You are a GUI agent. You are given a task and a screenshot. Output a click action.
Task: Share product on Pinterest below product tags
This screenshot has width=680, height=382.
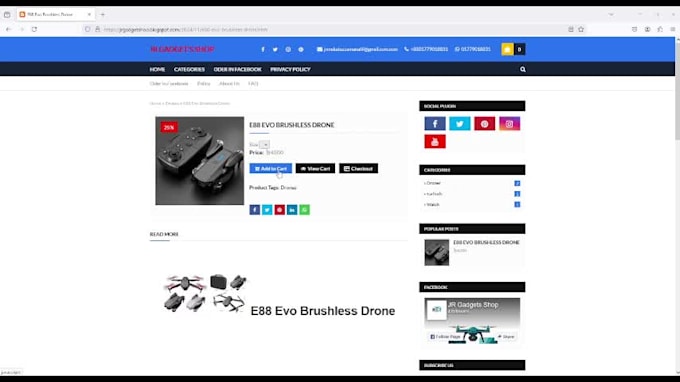(x=280, y=210)
